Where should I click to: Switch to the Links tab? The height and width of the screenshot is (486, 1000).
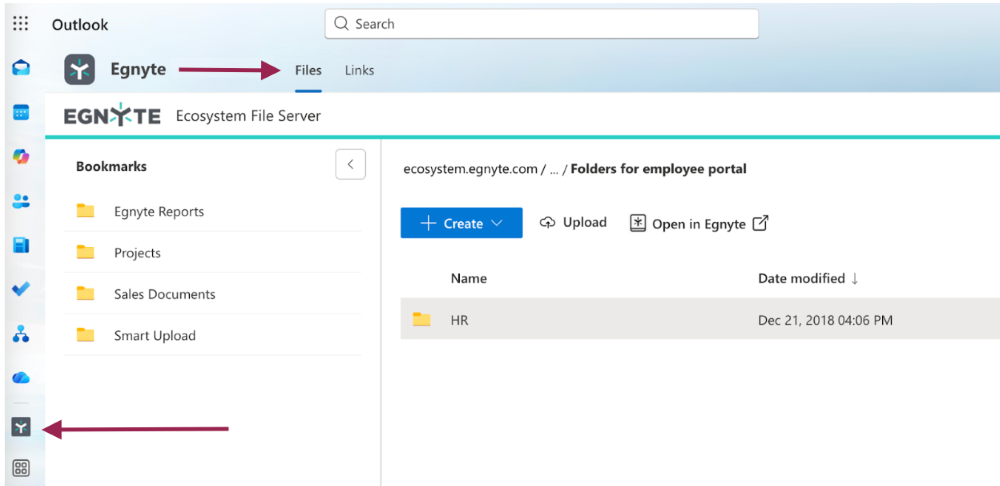[x=359, y=70]
